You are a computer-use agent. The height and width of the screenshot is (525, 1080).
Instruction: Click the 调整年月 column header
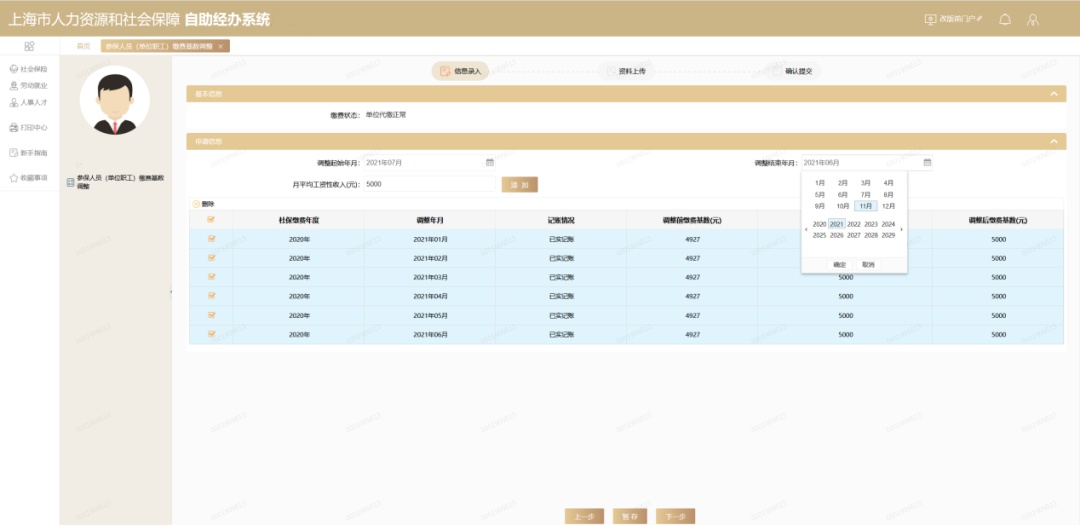tap(430, 220)
